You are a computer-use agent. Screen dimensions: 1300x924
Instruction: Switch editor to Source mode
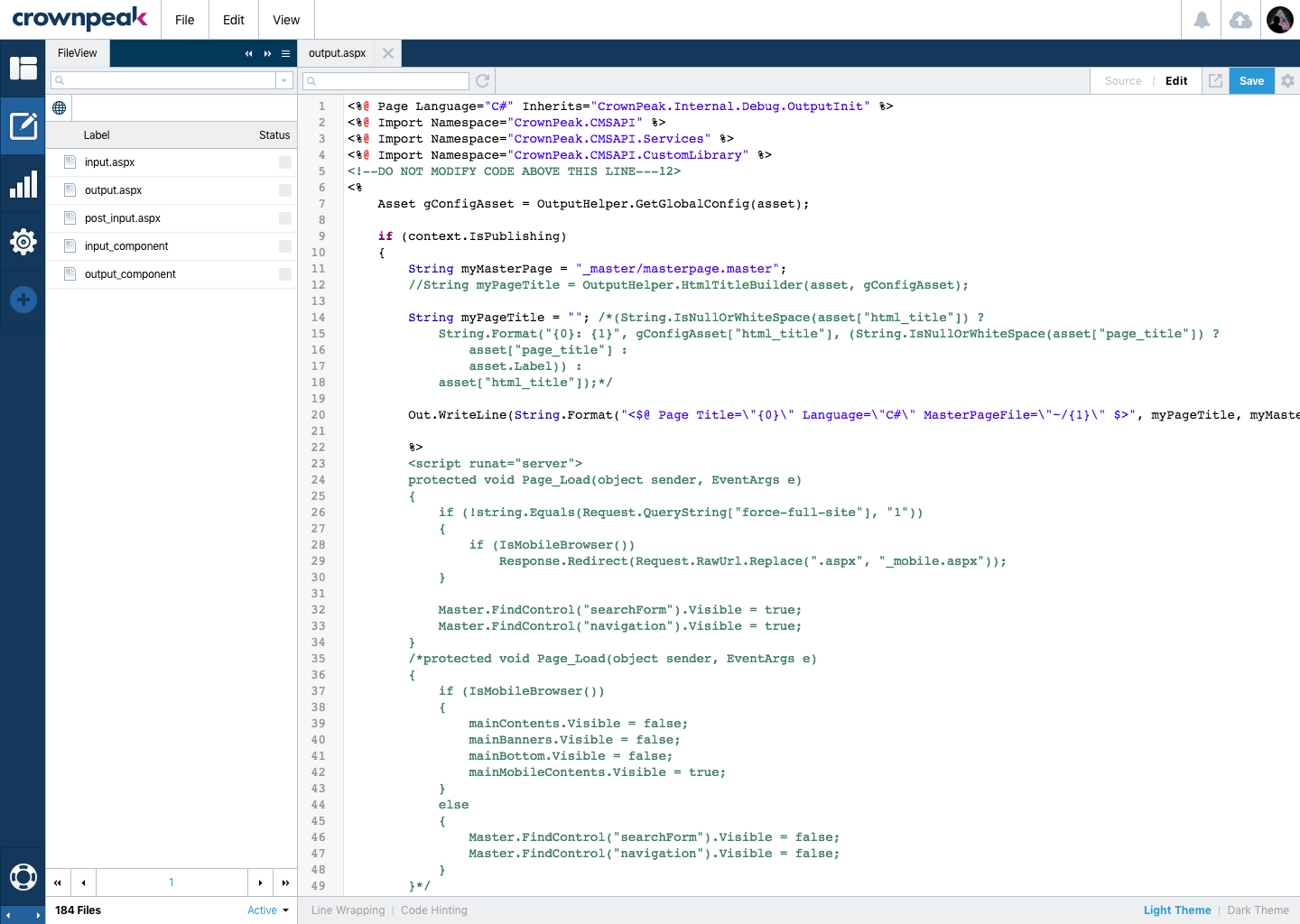tap(1123, 81)
